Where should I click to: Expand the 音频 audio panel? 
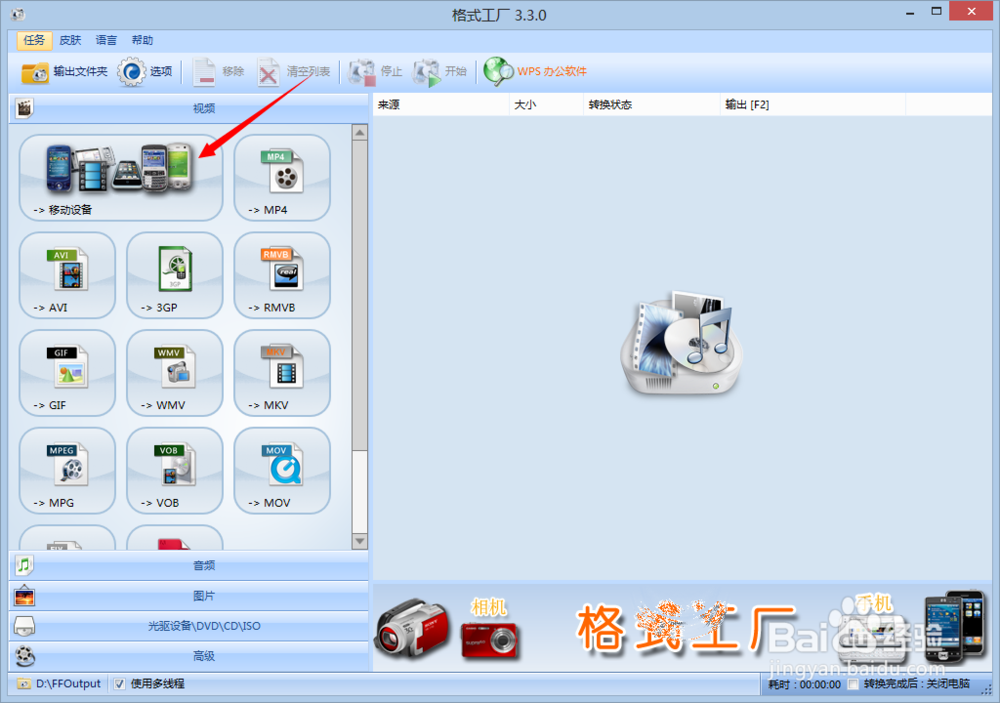coord(189,565)
